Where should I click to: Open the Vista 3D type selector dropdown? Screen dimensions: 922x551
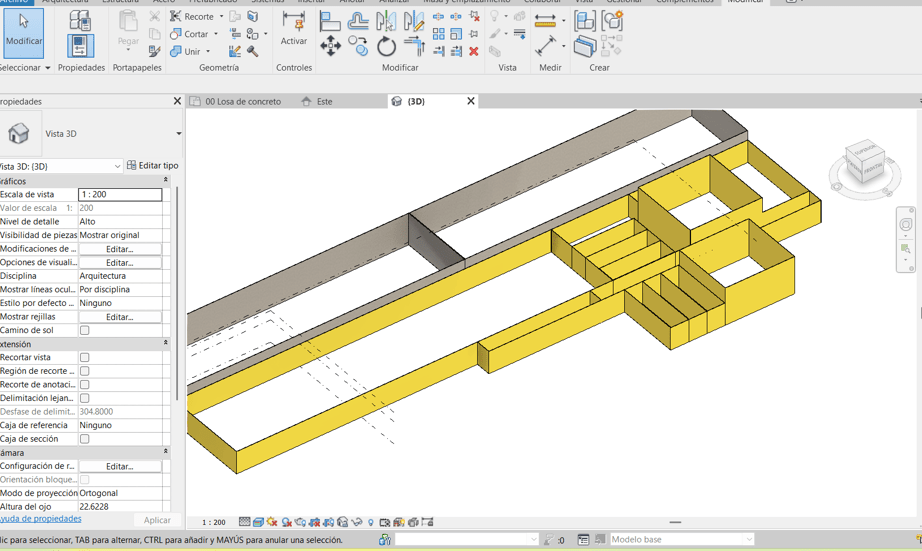[x=178, y=134]
